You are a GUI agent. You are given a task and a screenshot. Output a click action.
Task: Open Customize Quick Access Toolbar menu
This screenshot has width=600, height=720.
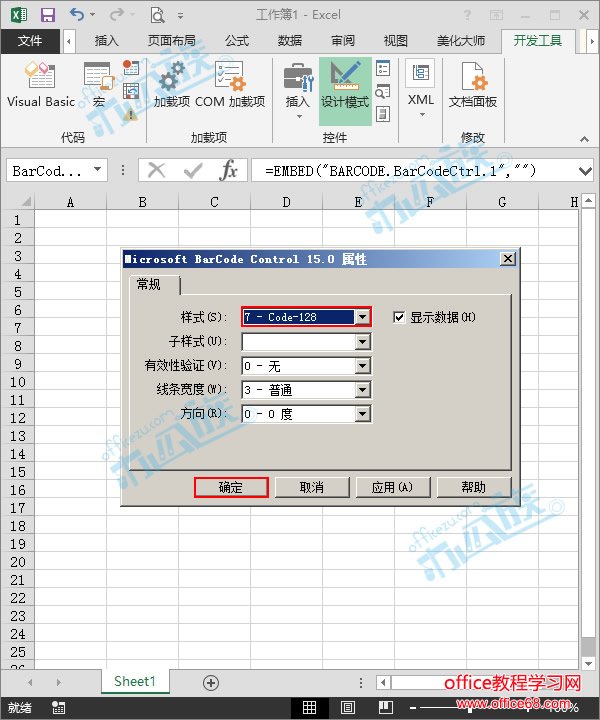tap(180, 16)
